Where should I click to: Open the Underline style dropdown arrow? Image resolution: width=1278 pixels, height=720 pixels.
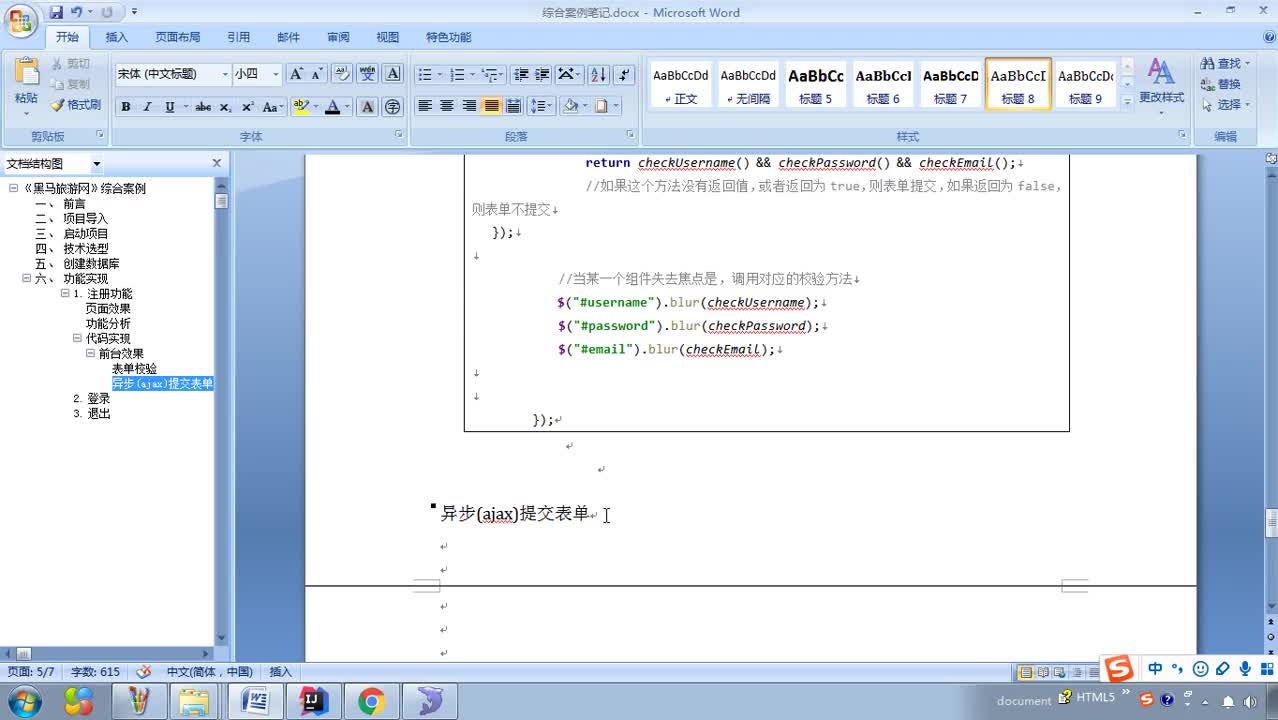184,107
